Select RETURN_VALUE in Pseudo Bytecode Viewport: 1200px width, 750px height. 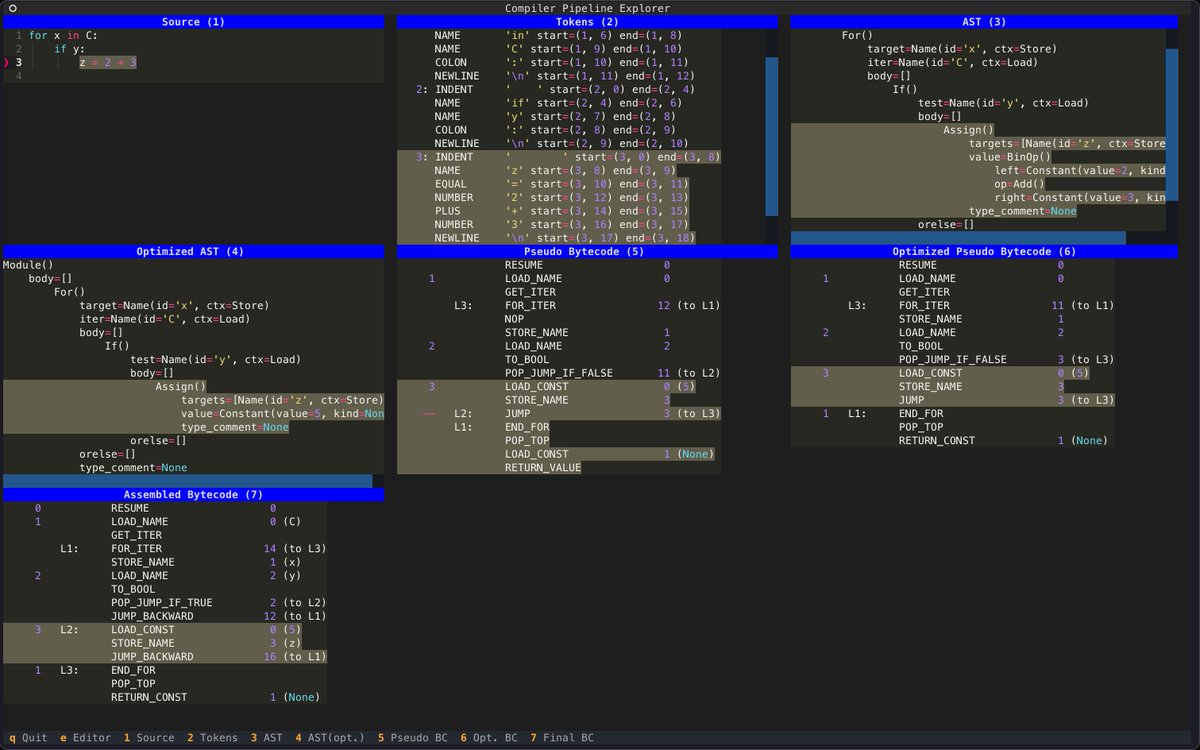(543, 467)
